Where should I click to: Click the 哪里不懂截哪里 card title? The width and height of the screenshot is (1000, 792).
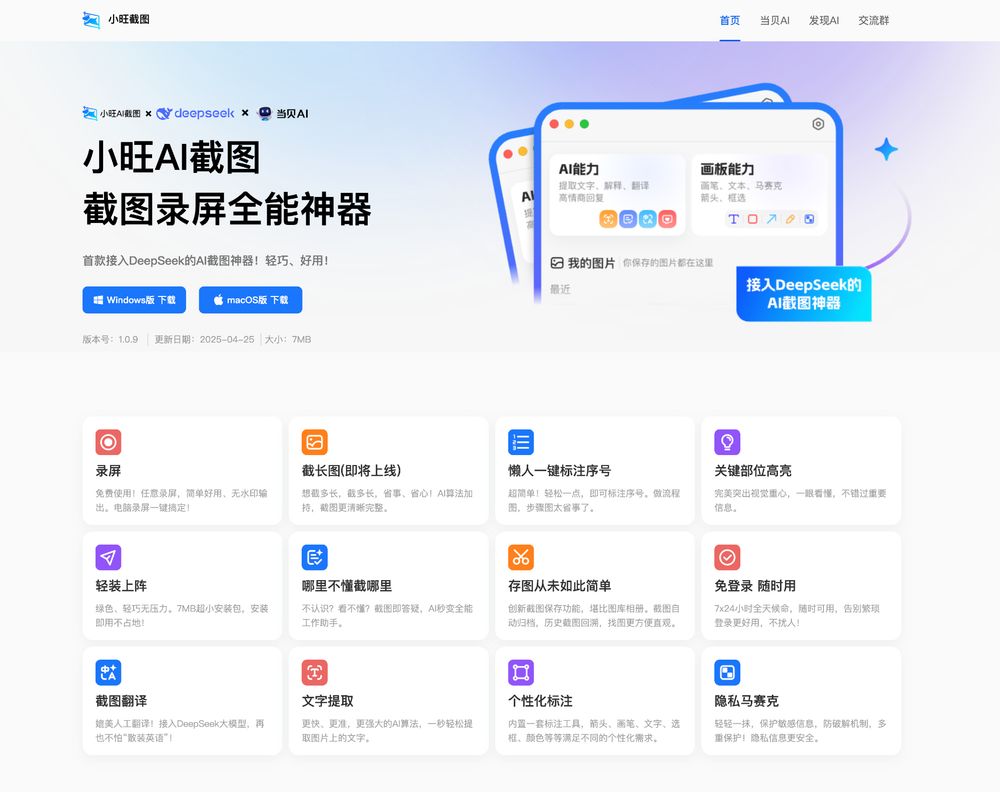pos(347,586)
